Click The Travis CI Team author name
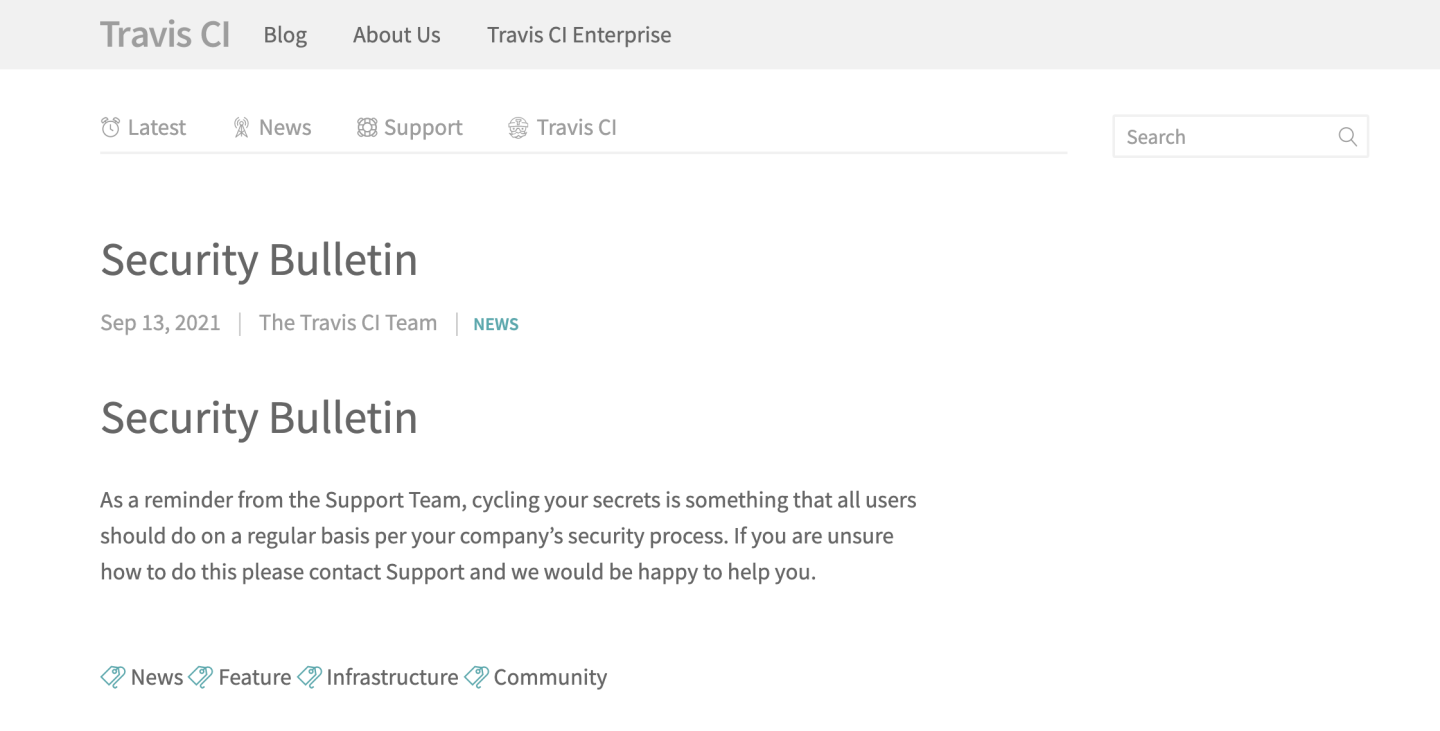The image size is (1440, 731). (x=348, y=323)
